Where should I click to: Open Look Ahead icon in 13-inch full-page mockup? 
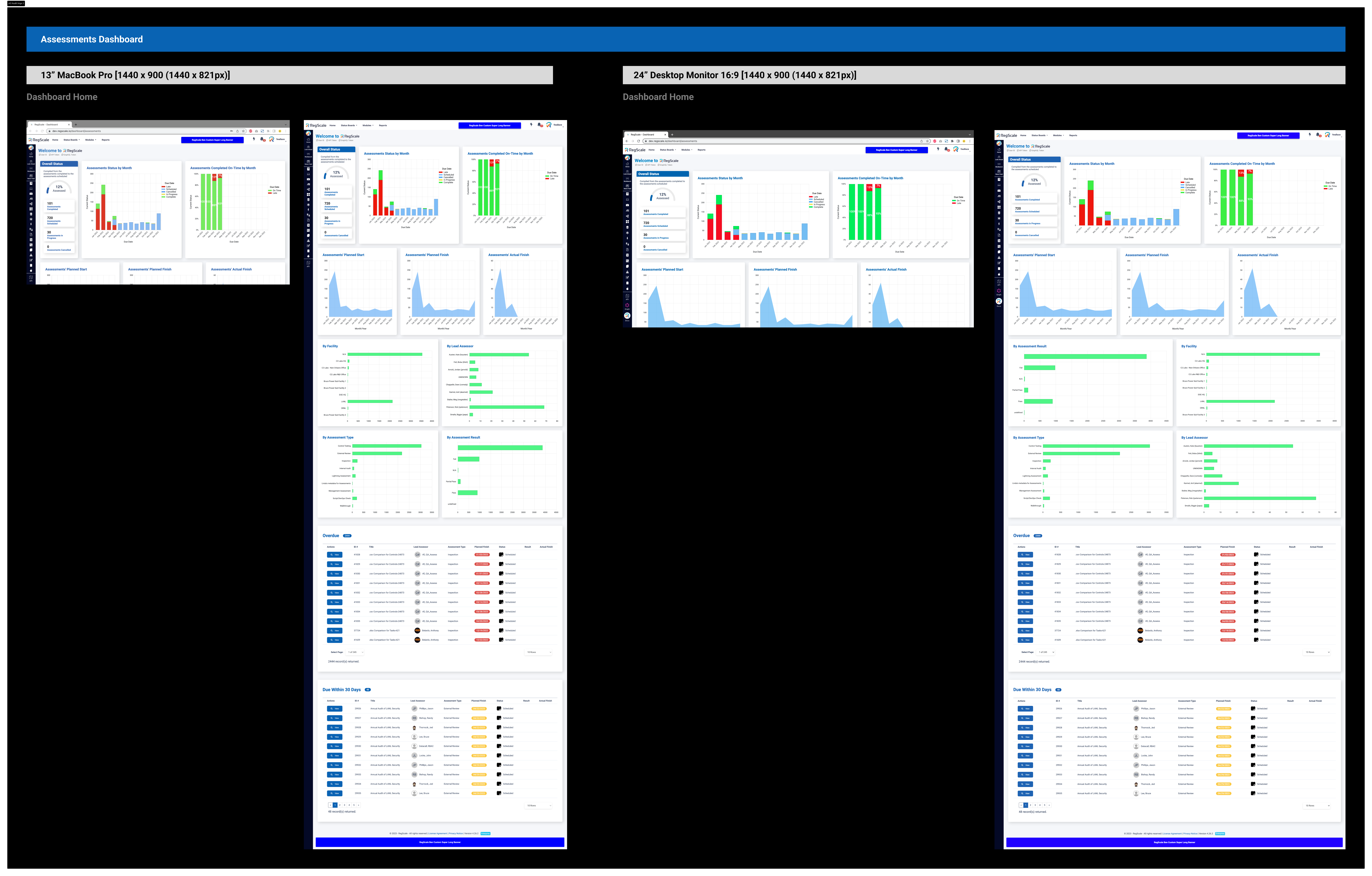[308, 148]
